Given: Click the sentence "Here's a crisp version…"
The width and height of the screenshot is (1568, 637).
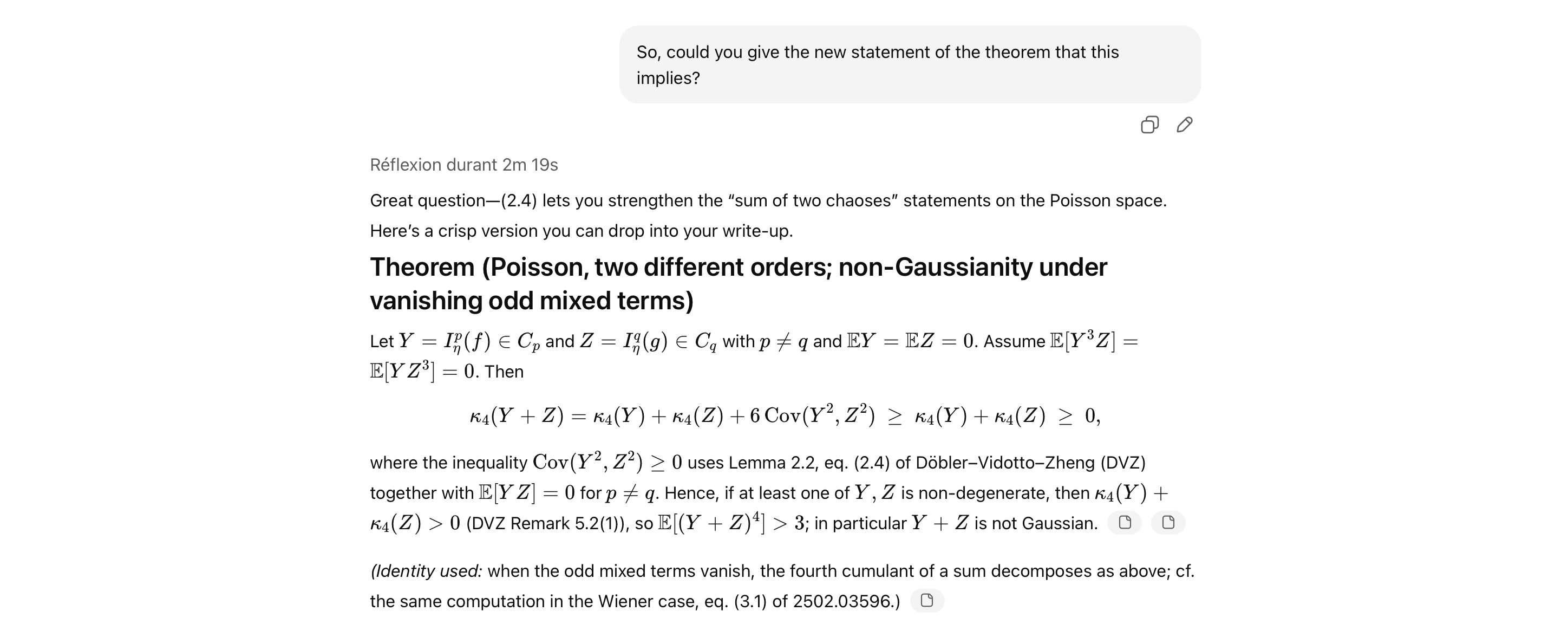Looking at the screenshot, I should point(581,231).
